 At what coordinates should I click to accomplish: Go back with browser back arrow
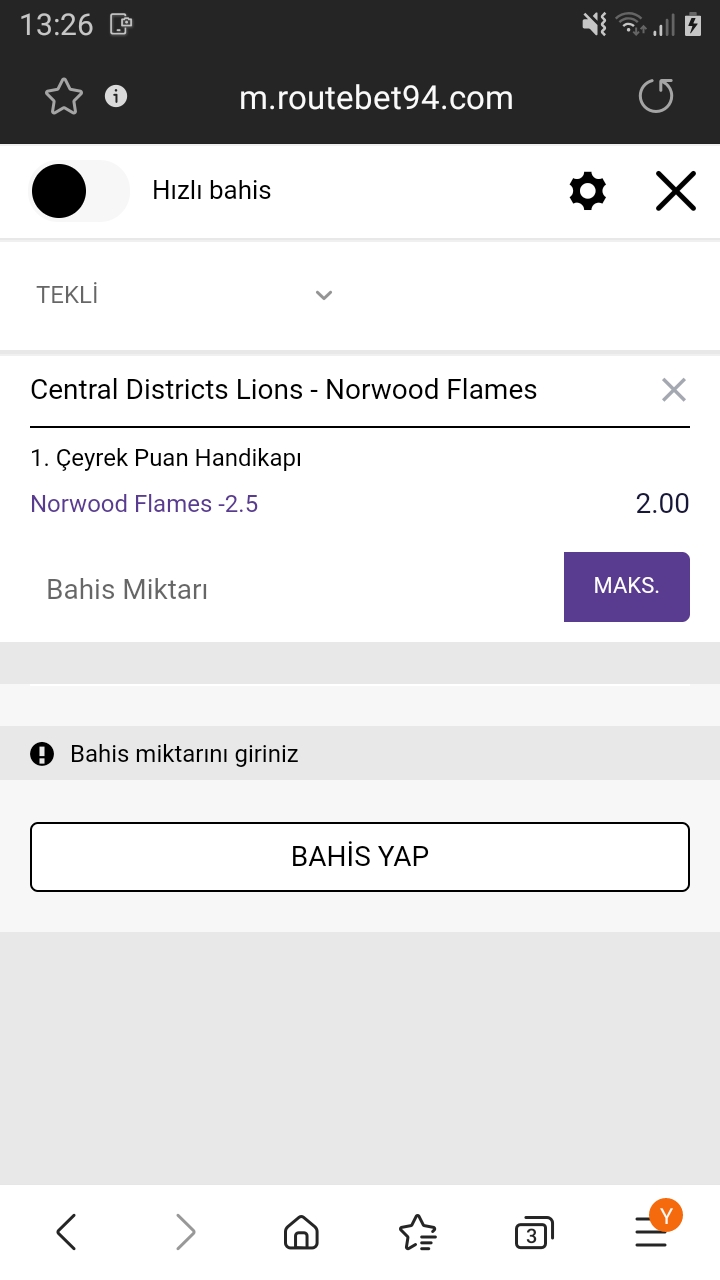pos(66,1233)
